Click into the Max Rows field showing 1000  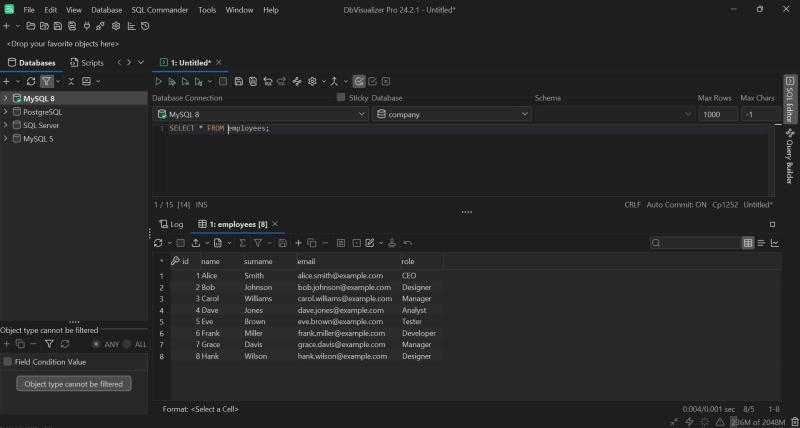[717, 114]
